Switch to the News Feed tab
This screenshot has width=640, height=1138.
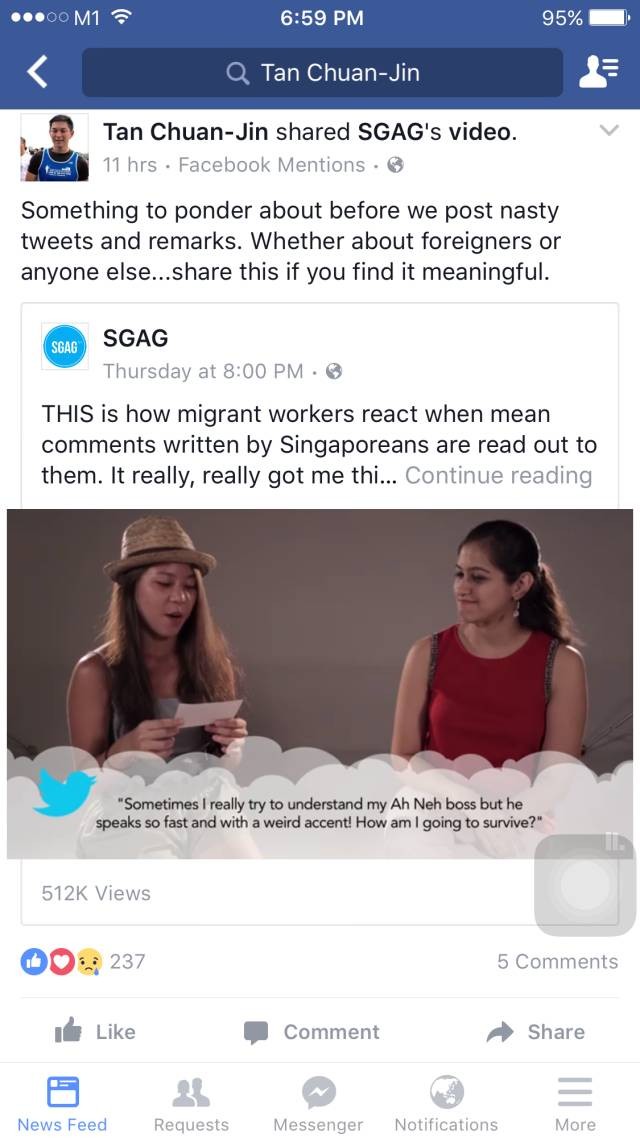pos(62,1102)
